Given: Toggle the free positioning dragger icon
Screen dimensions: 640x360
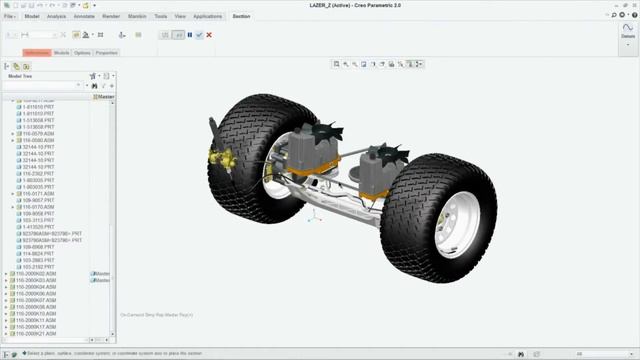Looking at the screenshot, I should pyautogui.click(x=122, y=35).
